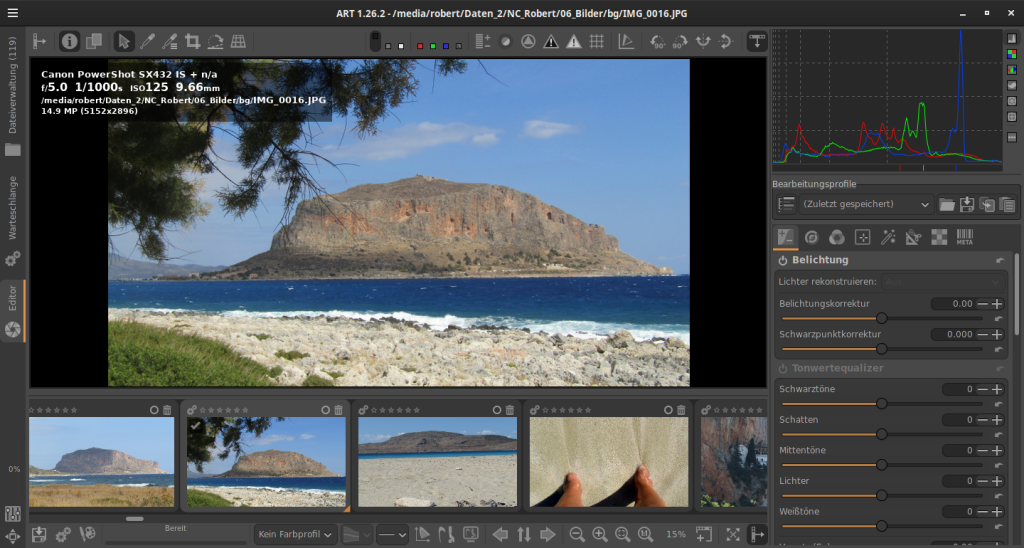Pick the white balance eyedropper tool
Image resolution: width=1024 pixels, height=548 pixels.
click(147, 41)
